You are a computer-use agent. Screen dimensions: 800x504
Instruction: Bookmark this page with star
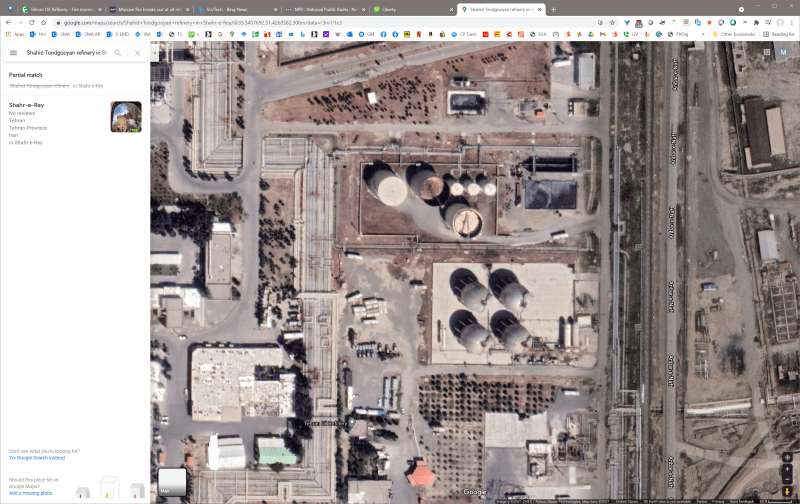(612, 22)
